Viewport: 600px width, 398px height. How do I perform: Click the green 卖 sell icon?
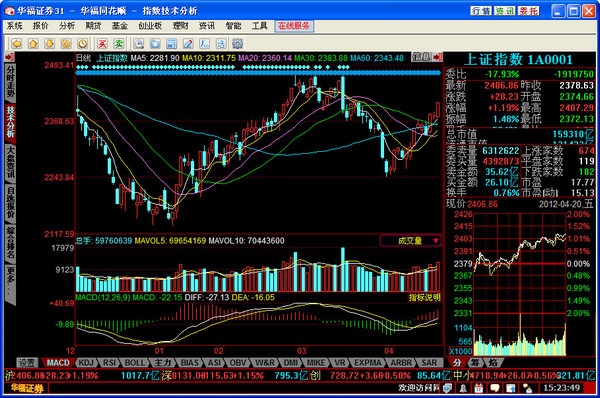coord(119,44)
